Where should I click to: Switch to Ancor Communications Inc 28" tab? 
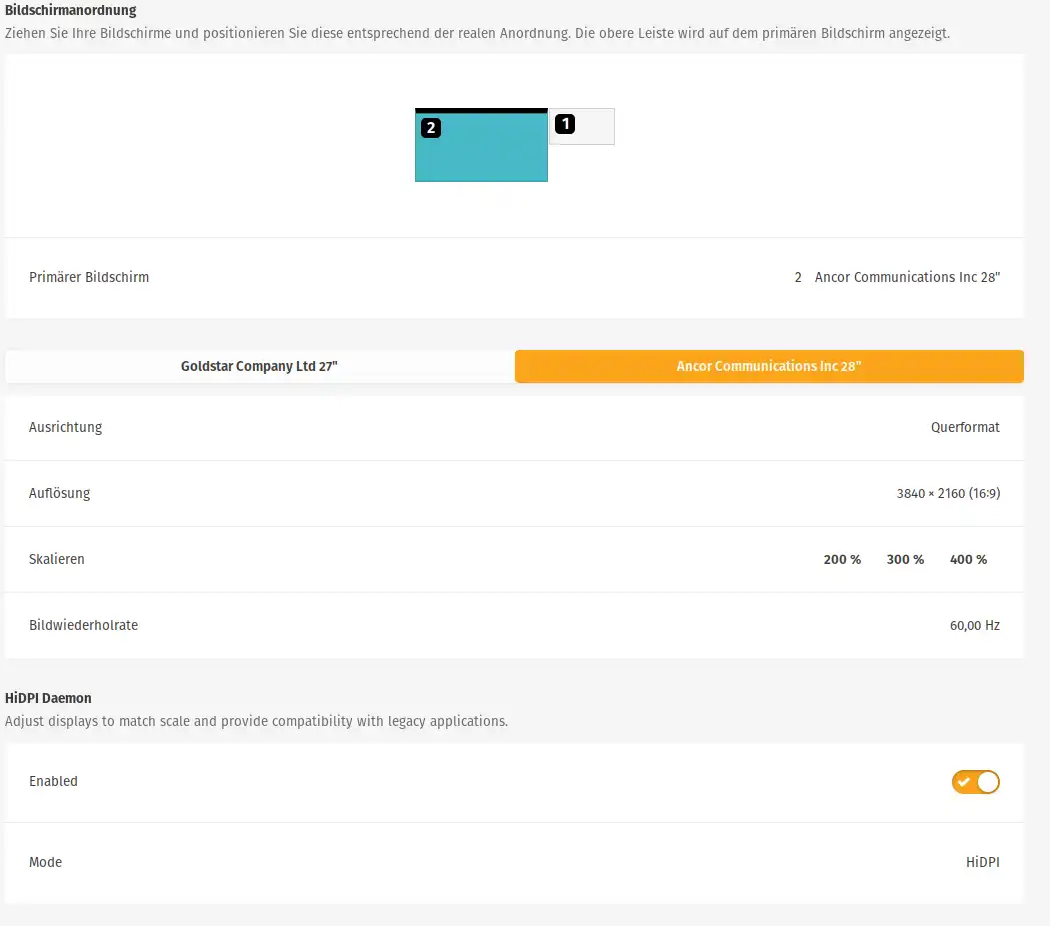pyautogui.click(x=769, y=366)
